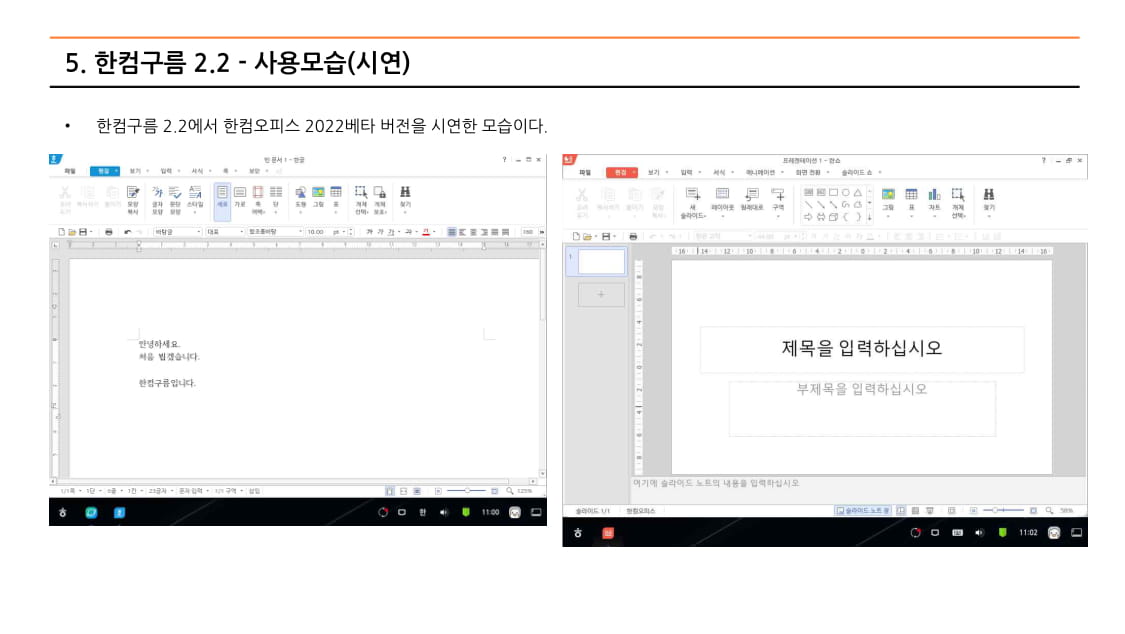
Task: Toggle left alignment in Hangul format bar
Action: point(462,232)
